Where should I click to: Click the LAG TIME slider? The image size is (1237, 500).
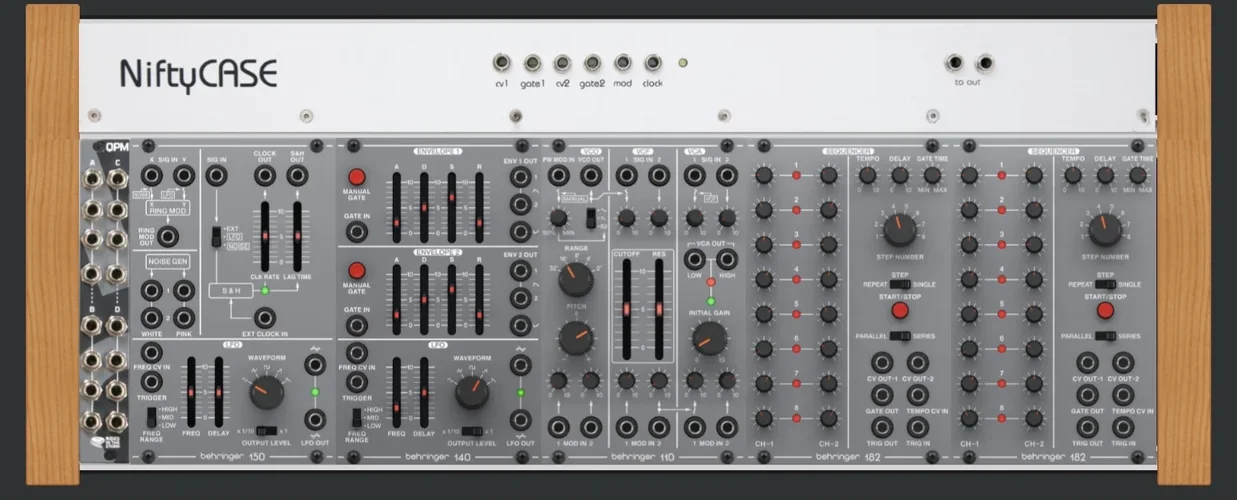(x=297, y=236)
